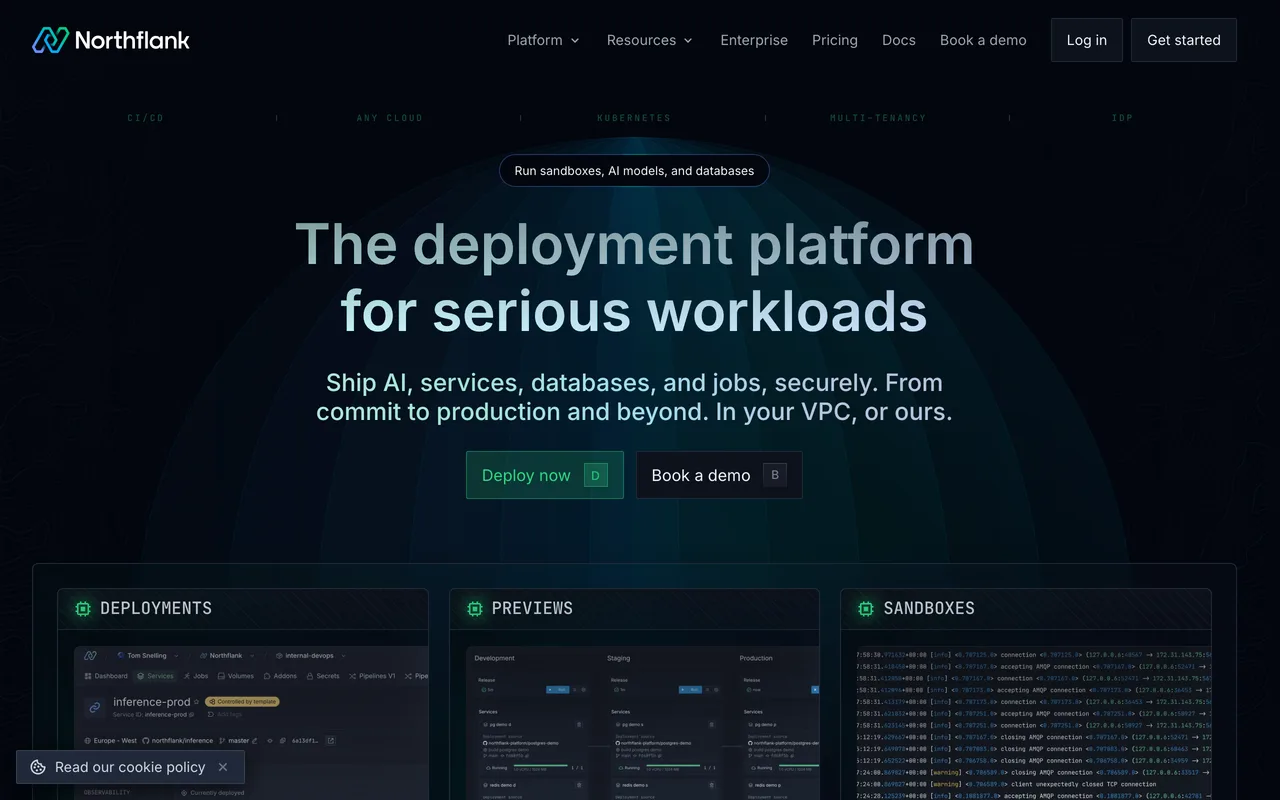Screen dimensions: 1280x800
Task: Click the northflank/inference repository label
Action: (x=178, y=740)
